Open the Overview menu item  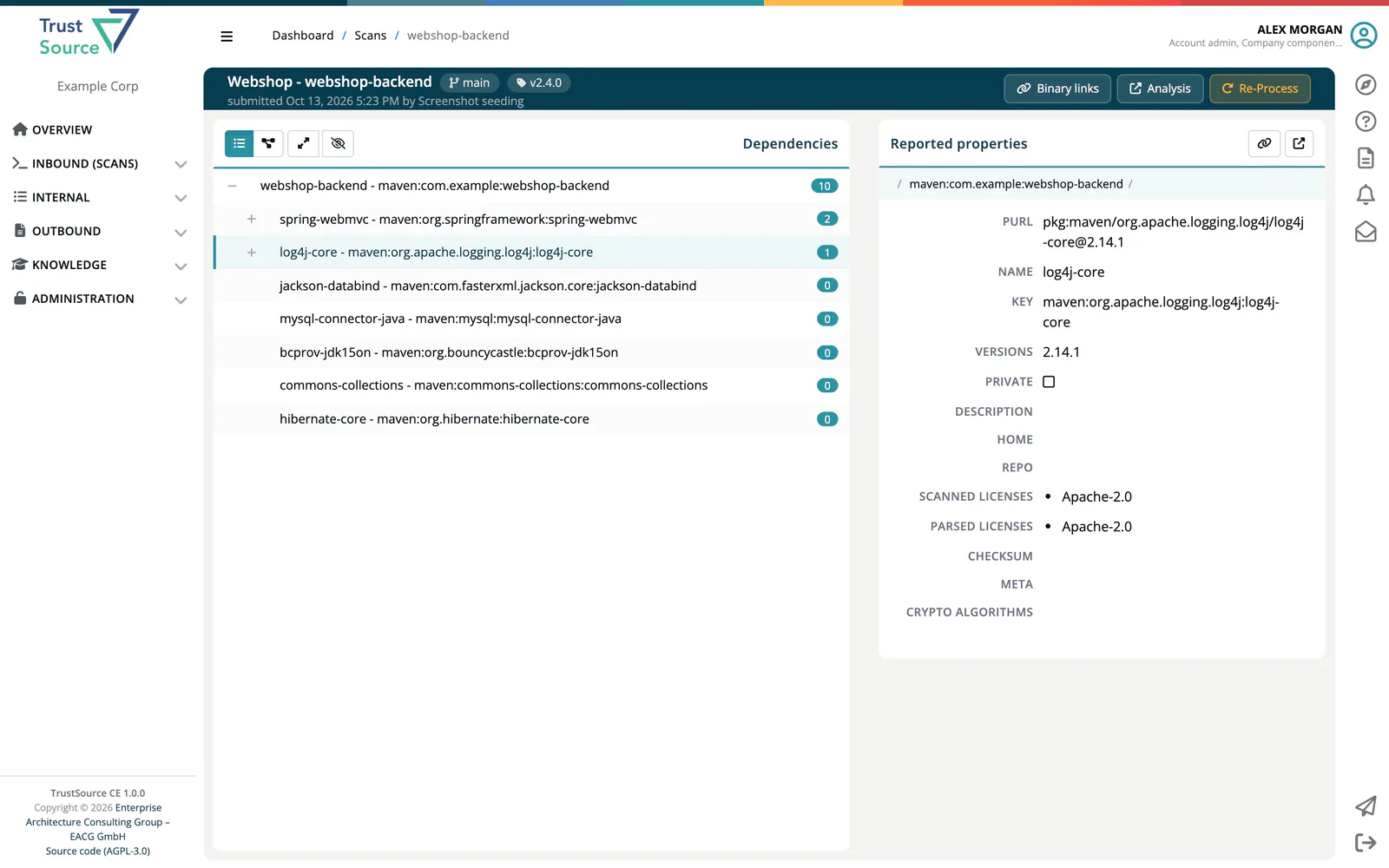pyautogui.click(x=52, y=129)
